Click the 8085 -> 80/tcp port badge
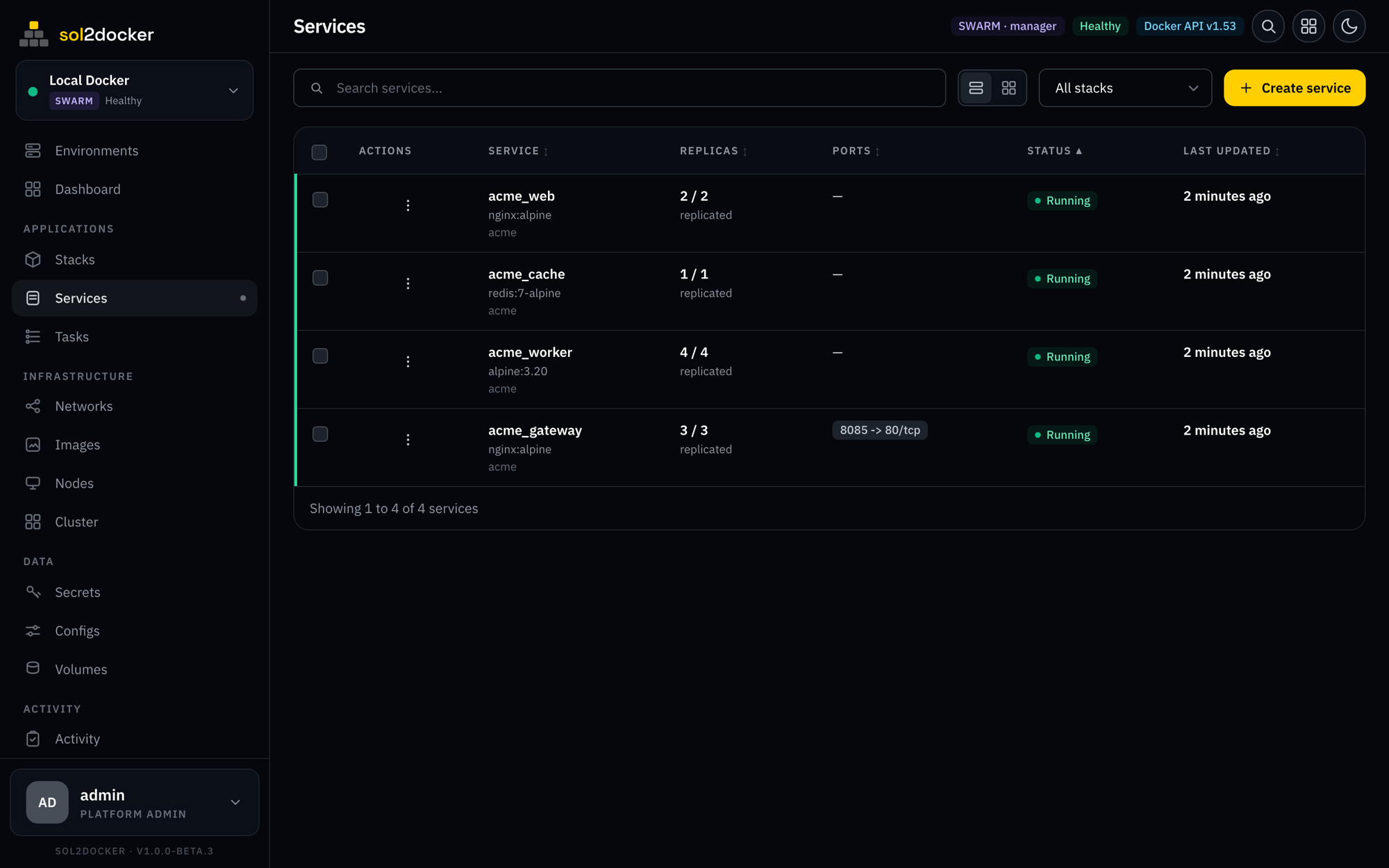Image resolution: width=1389 pixels, height=868 pixels. click(x=880, y=431)
